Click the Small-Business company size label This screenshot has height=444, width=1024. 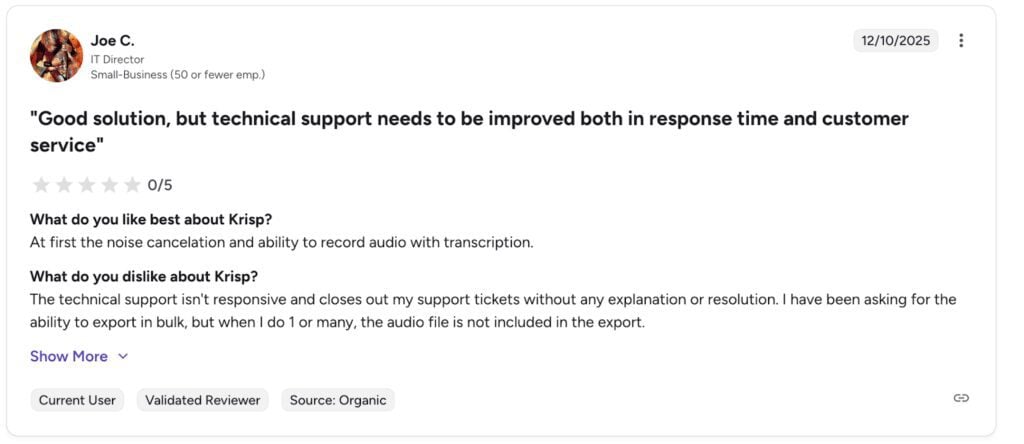coord(177,74)
